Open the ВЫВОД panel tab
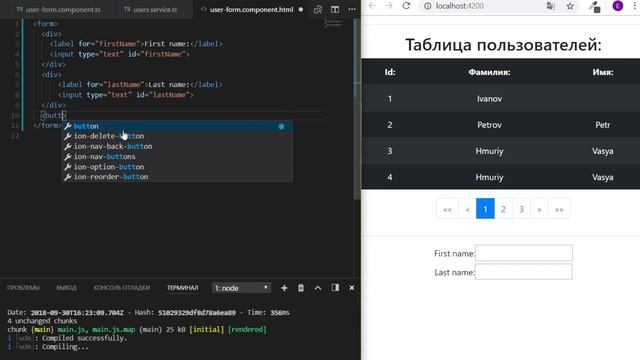 point(67,288)
